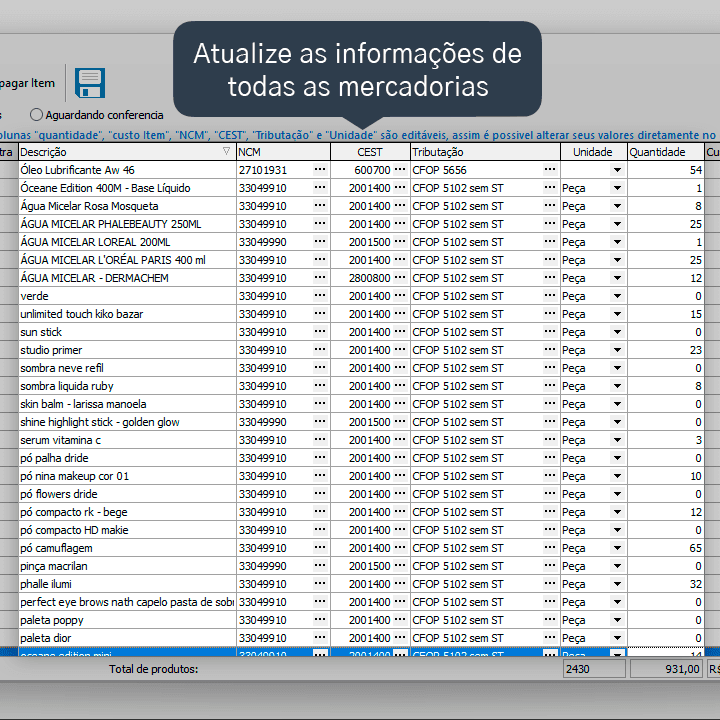Select 'perfect eye brows nath capelo' description cell
The width and height of the screenshot is (720, 720).
click(x=127, y=602)
